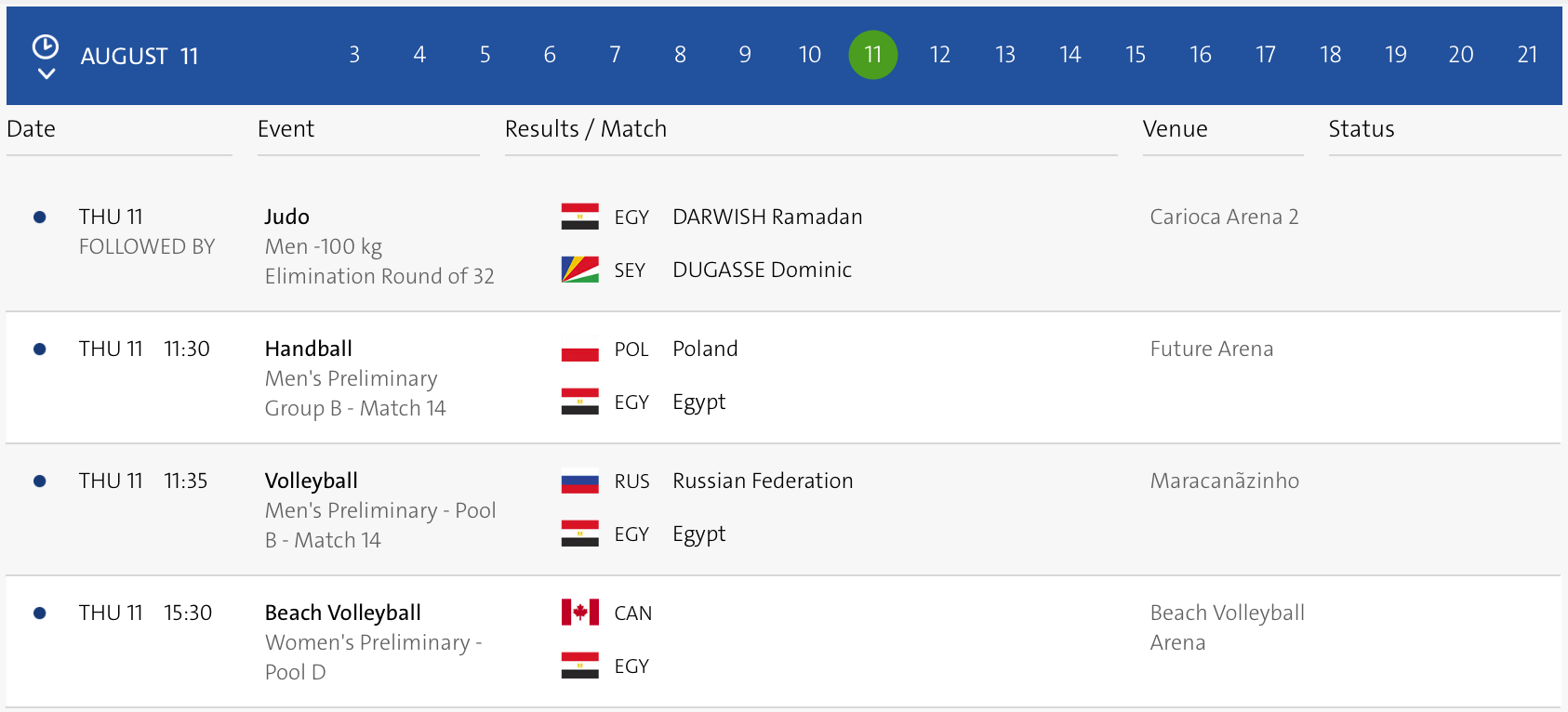Click the highlighted day 11 circle
Screen dimensions: 1568x712
coord(872,55)
